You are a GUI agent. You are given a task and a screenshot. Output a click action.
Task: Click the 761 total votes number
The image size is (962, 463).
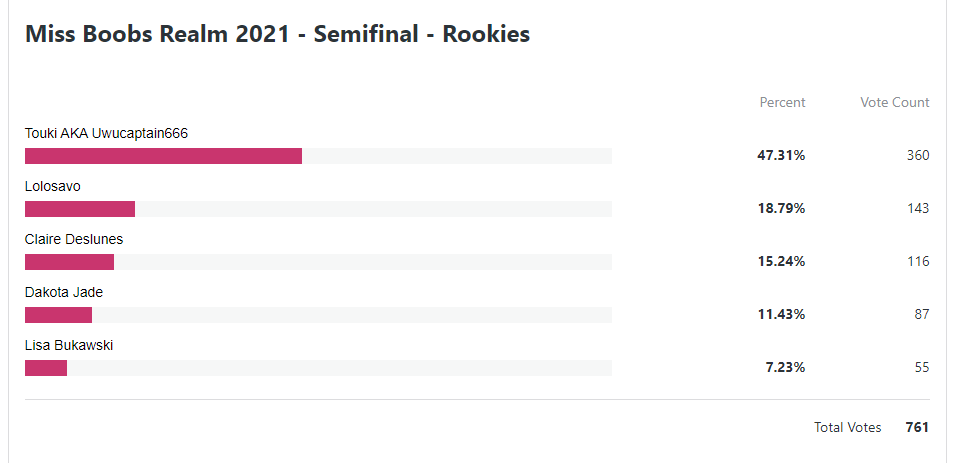[x=917, y=427]
